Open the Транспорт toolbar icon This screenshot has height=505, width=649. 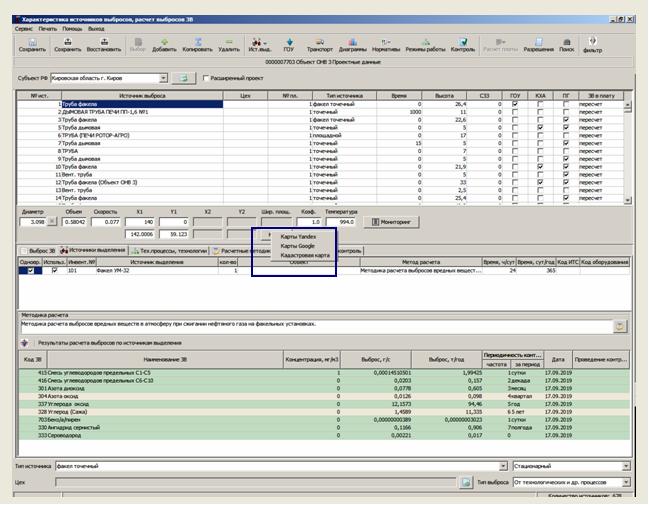pyautogui.click(x=319, y=43)
